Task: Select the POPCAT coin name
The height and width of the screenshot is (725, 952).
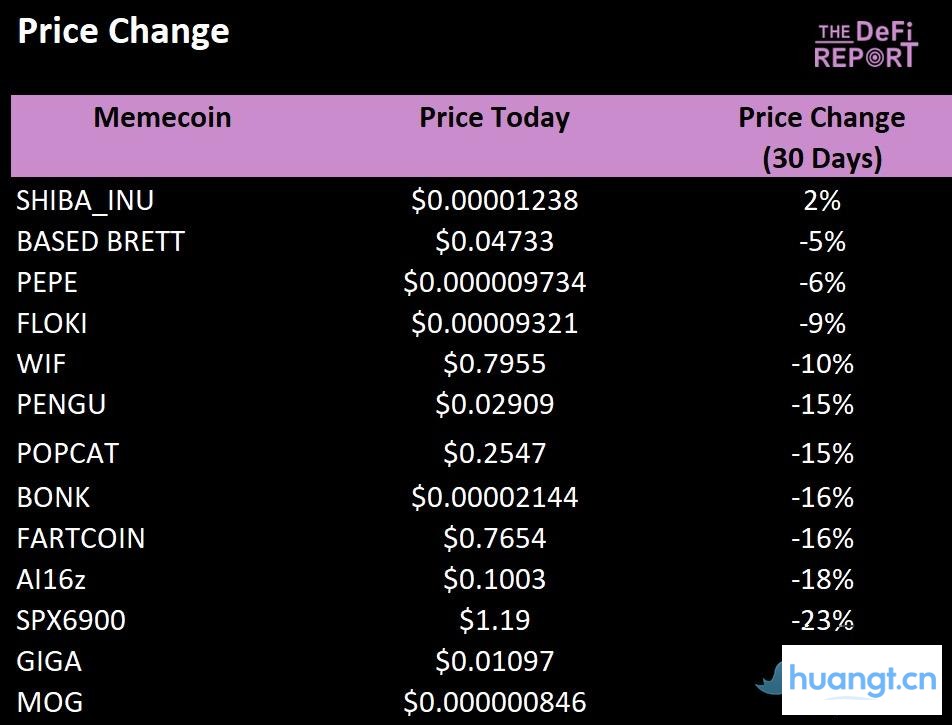Action: [67, 454]
